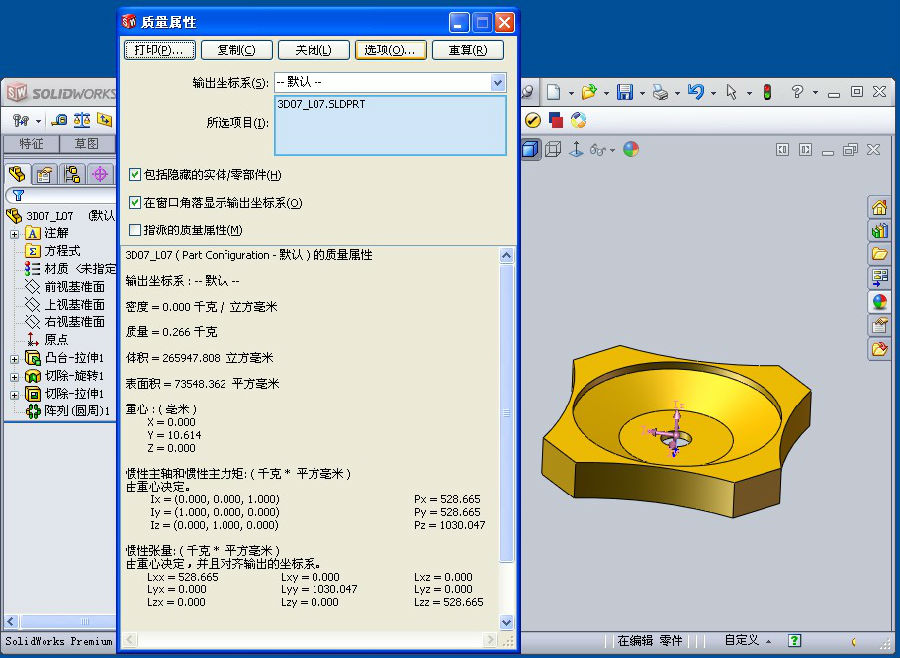Click the Save icon in the toolbar

(x=624, y=92)
